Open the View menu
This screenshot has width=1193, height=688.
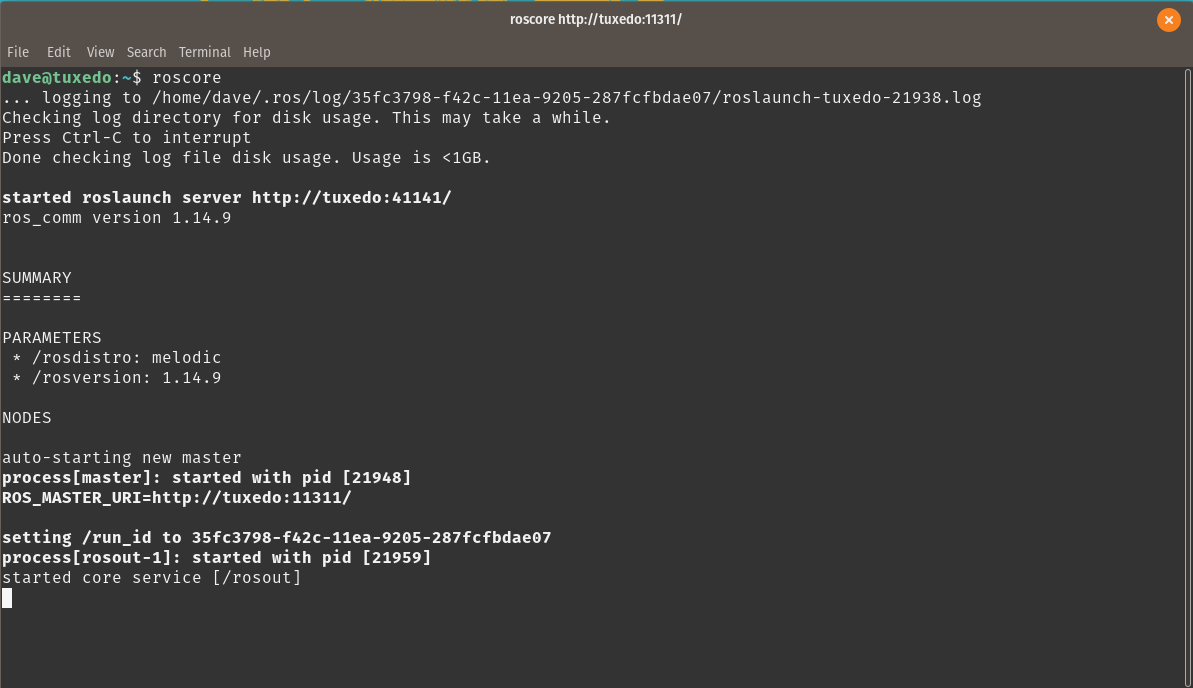click(x=100, y=52)
